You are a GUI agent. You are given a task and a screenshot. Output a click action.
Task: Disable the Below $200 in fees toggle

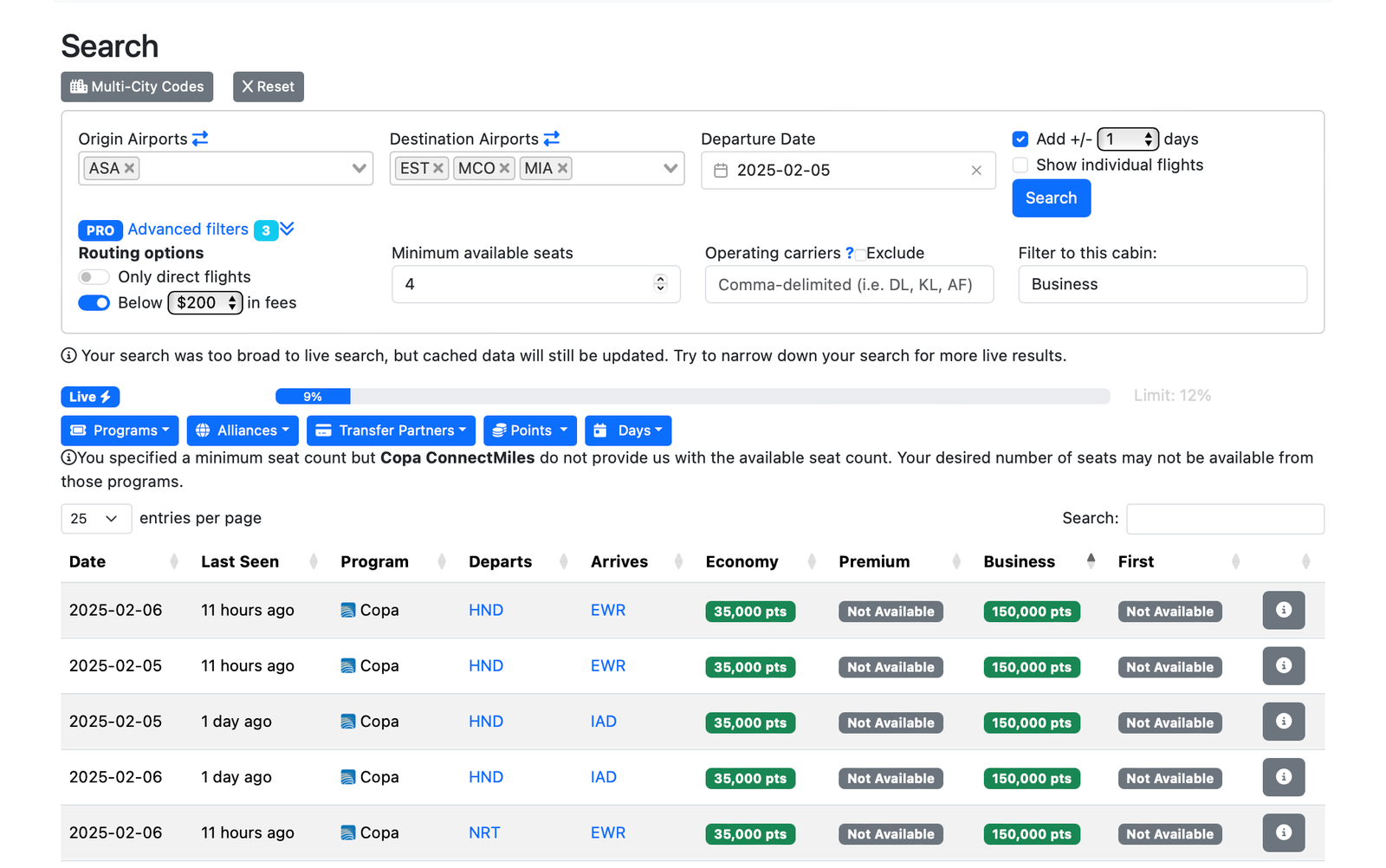(x=94, y=303)
